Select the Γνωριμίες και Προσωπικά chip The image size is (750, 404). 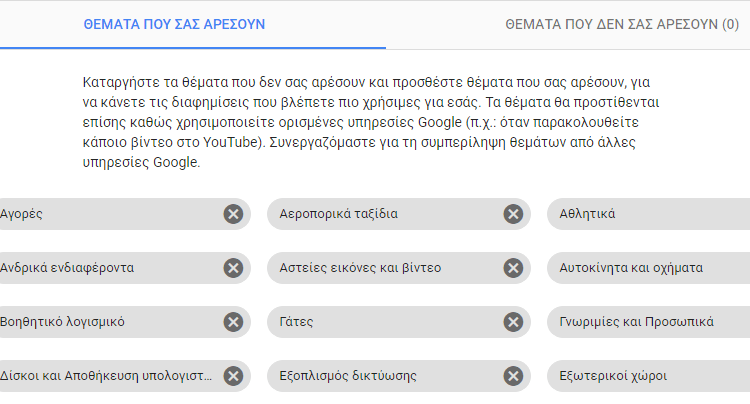pyautogui.click(x=648, y=322)
